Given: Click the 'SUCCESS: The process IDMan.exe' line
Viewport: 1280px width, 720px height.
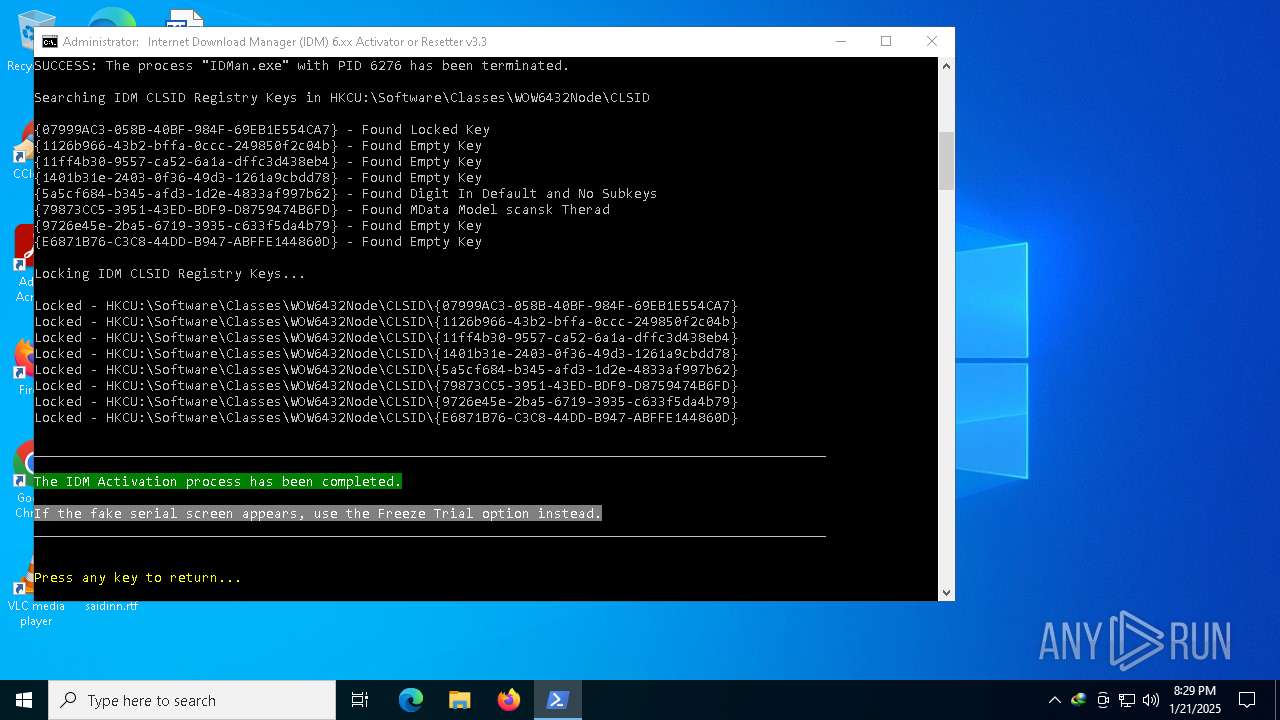Looking at the screenshot, I should tap(302, 65).
